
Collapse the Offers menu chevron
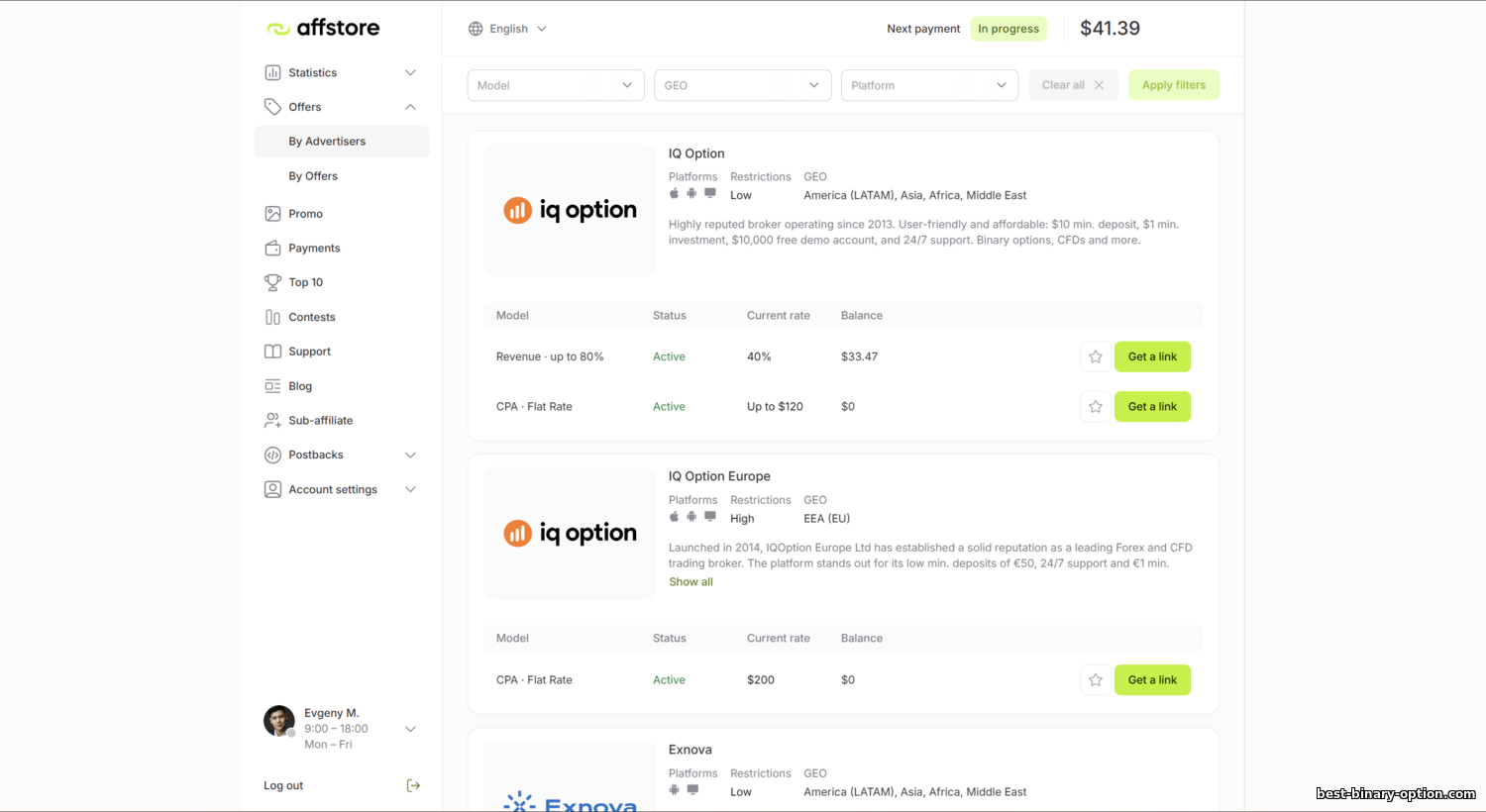[410, 107]
